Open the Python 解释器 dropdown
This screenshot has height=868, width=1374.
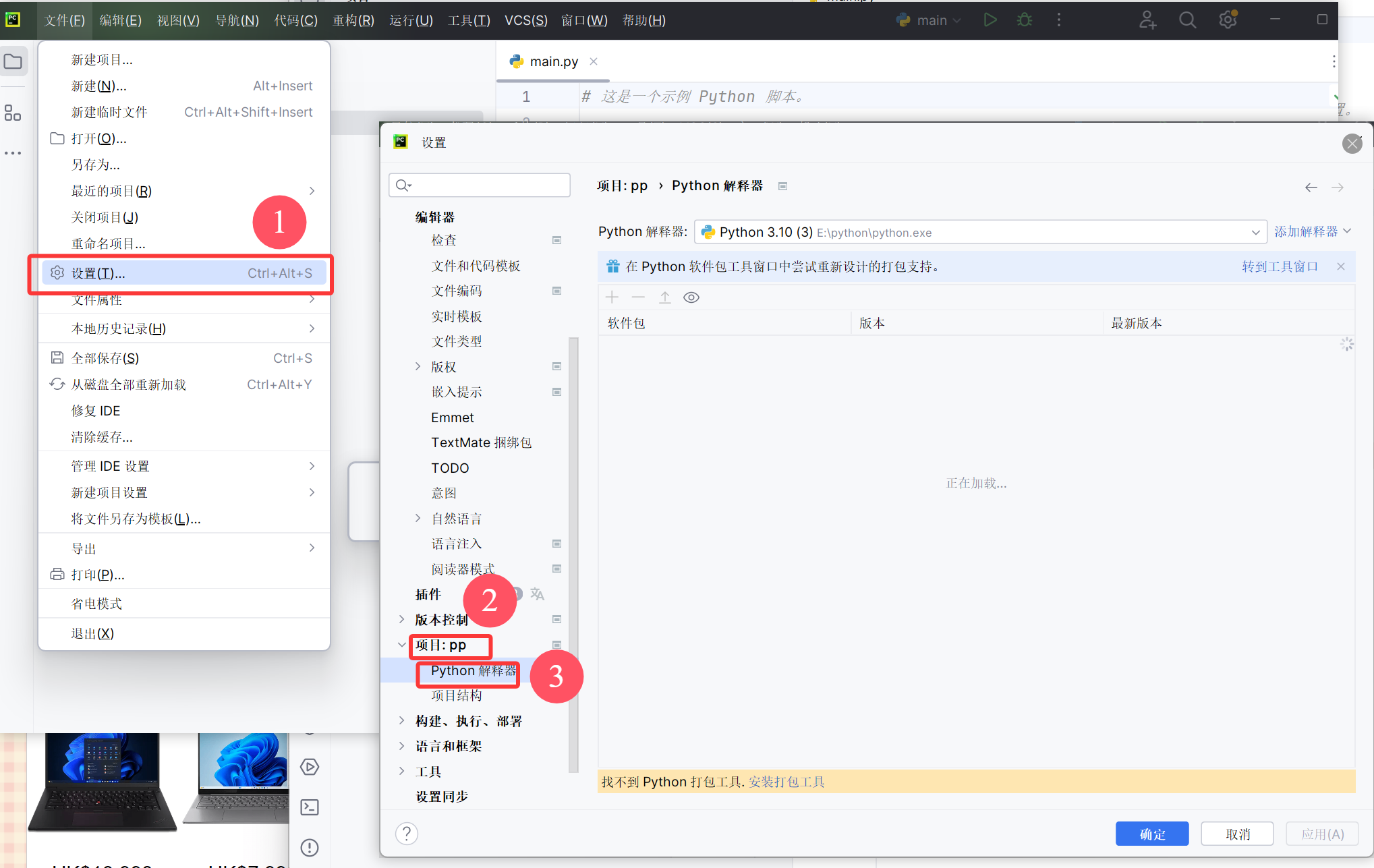(x=980, y=232)
